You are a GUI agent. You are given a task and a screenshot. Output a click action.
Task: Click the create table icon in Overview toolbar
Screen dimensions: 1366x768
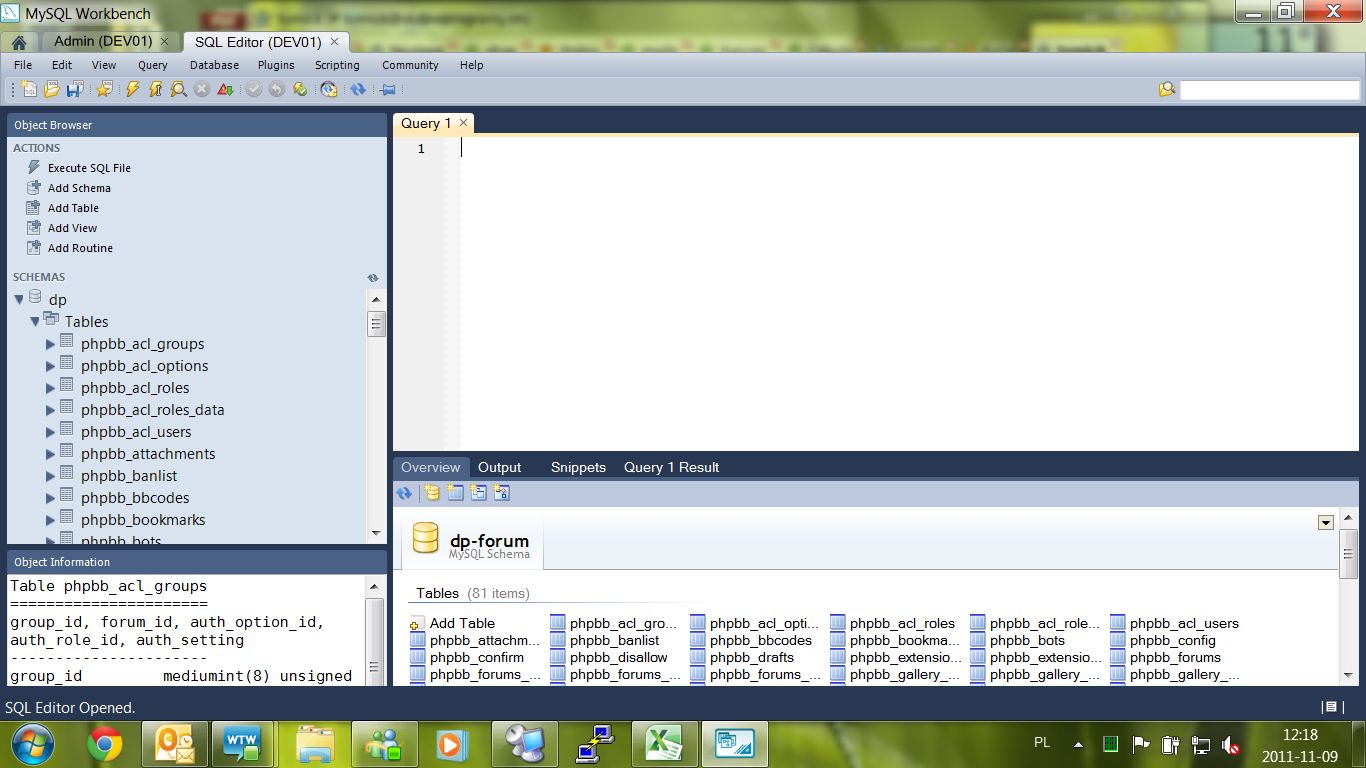coord(455,492)
